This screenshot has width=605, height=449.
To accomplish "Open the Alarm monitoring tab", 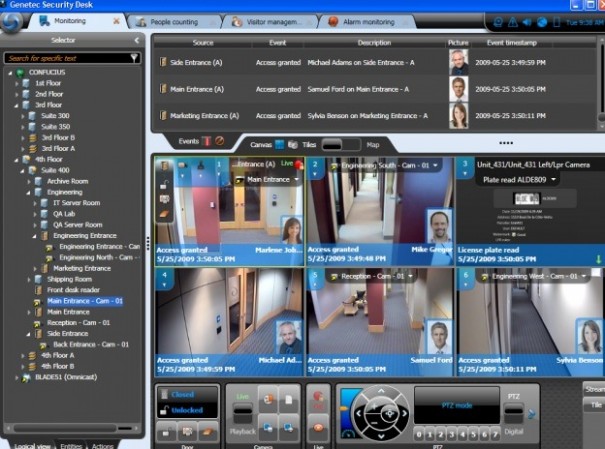I will pos(365,20).
